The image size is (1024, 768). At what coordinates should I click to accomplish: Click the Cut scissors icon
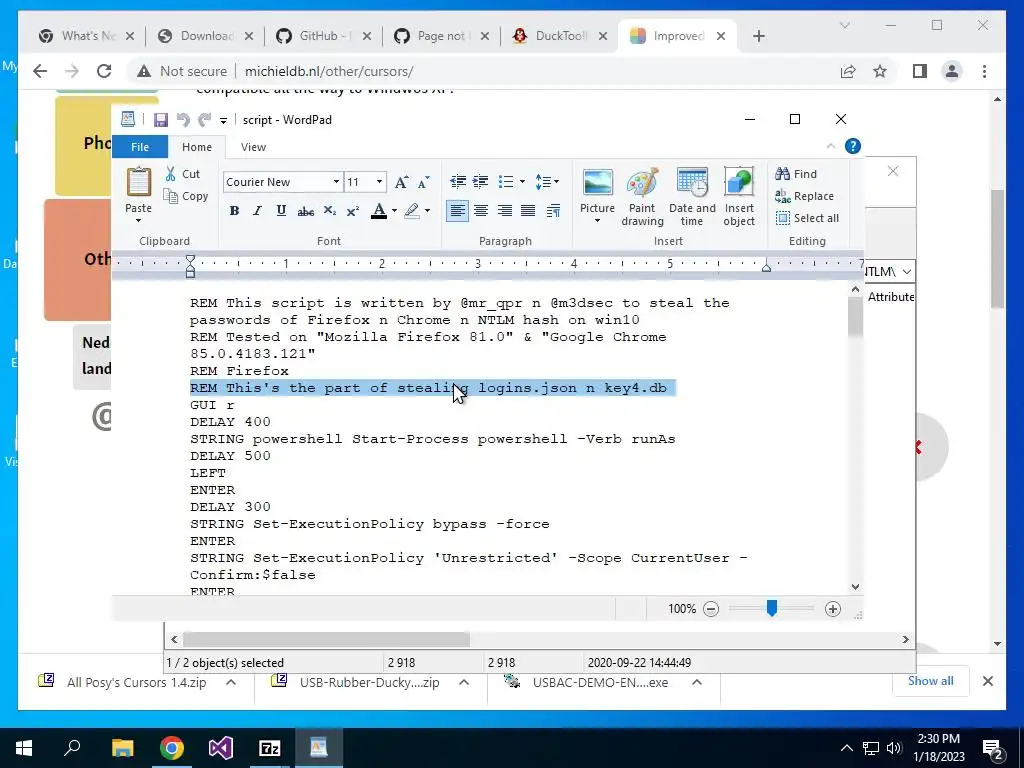[170, 174]
